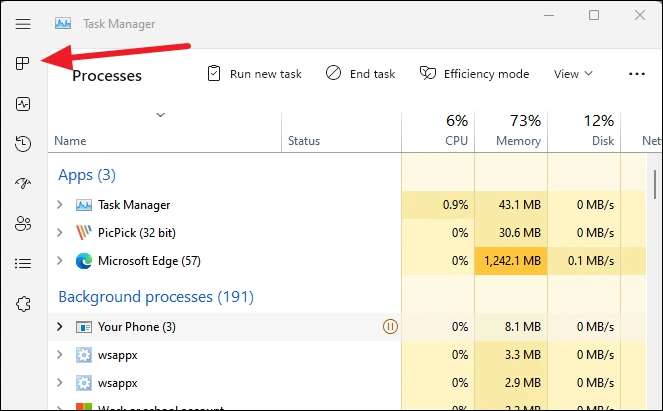
Task: Select Task Manager's 0.9% CPU cell
Action: coord(438,205)
